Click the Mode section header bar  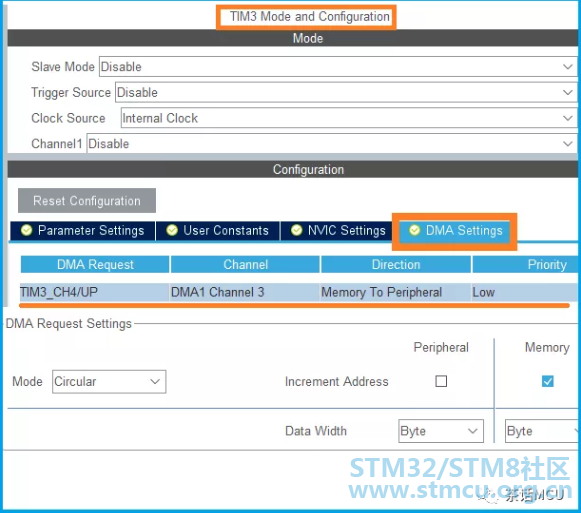tap(293, 38)
